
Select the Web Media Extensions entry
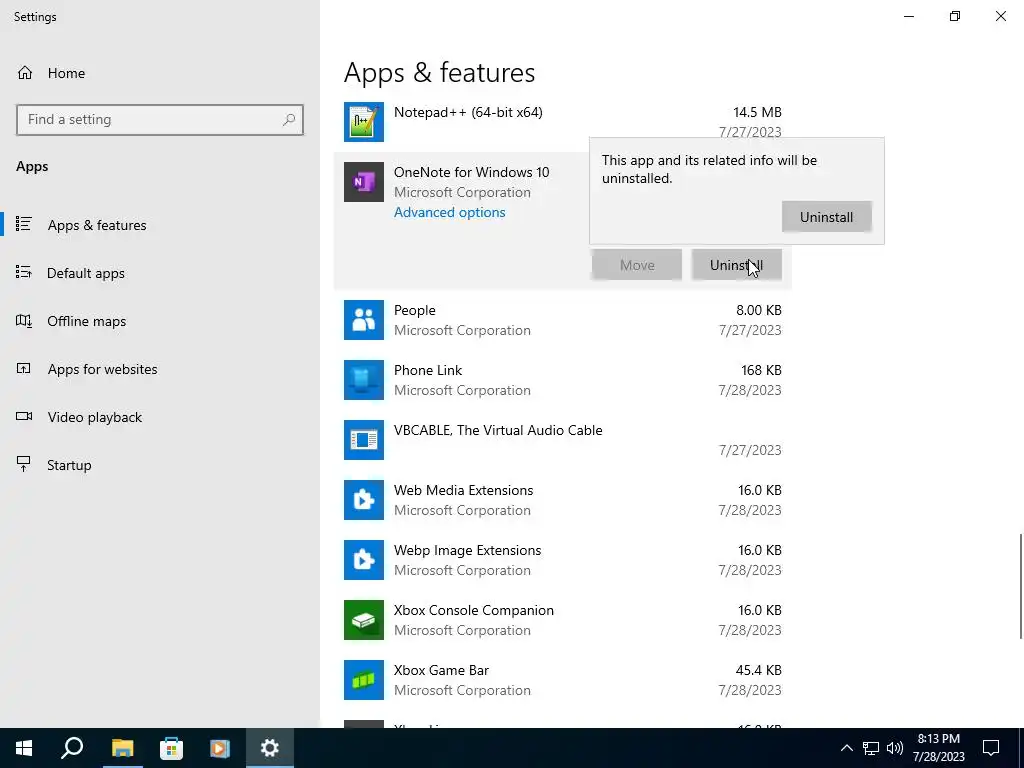[x=563, y=500]
